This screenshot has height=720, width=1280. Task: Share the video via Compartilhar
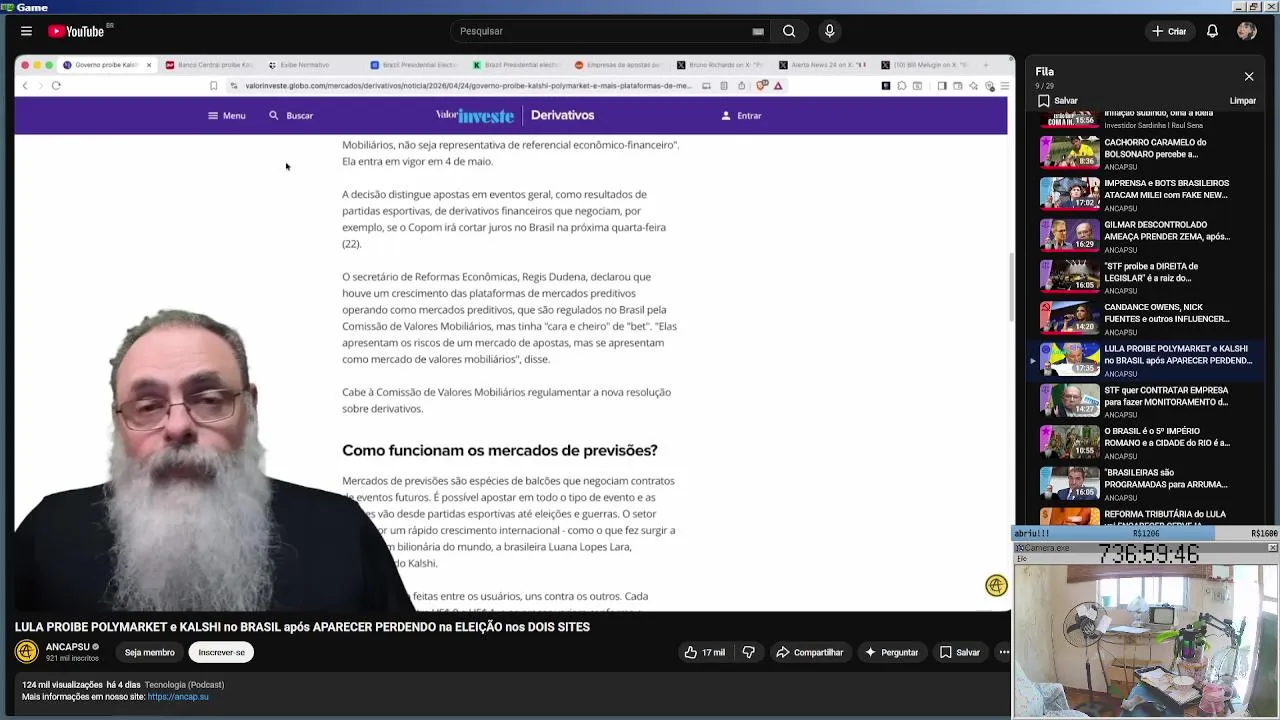click(x=810, y=652)
